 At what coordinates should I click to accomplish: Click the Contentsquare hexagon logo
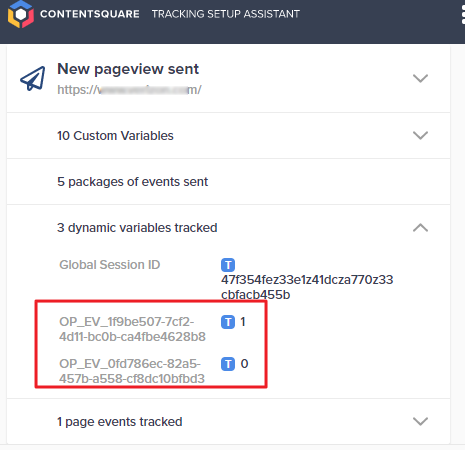coord(21,14)
